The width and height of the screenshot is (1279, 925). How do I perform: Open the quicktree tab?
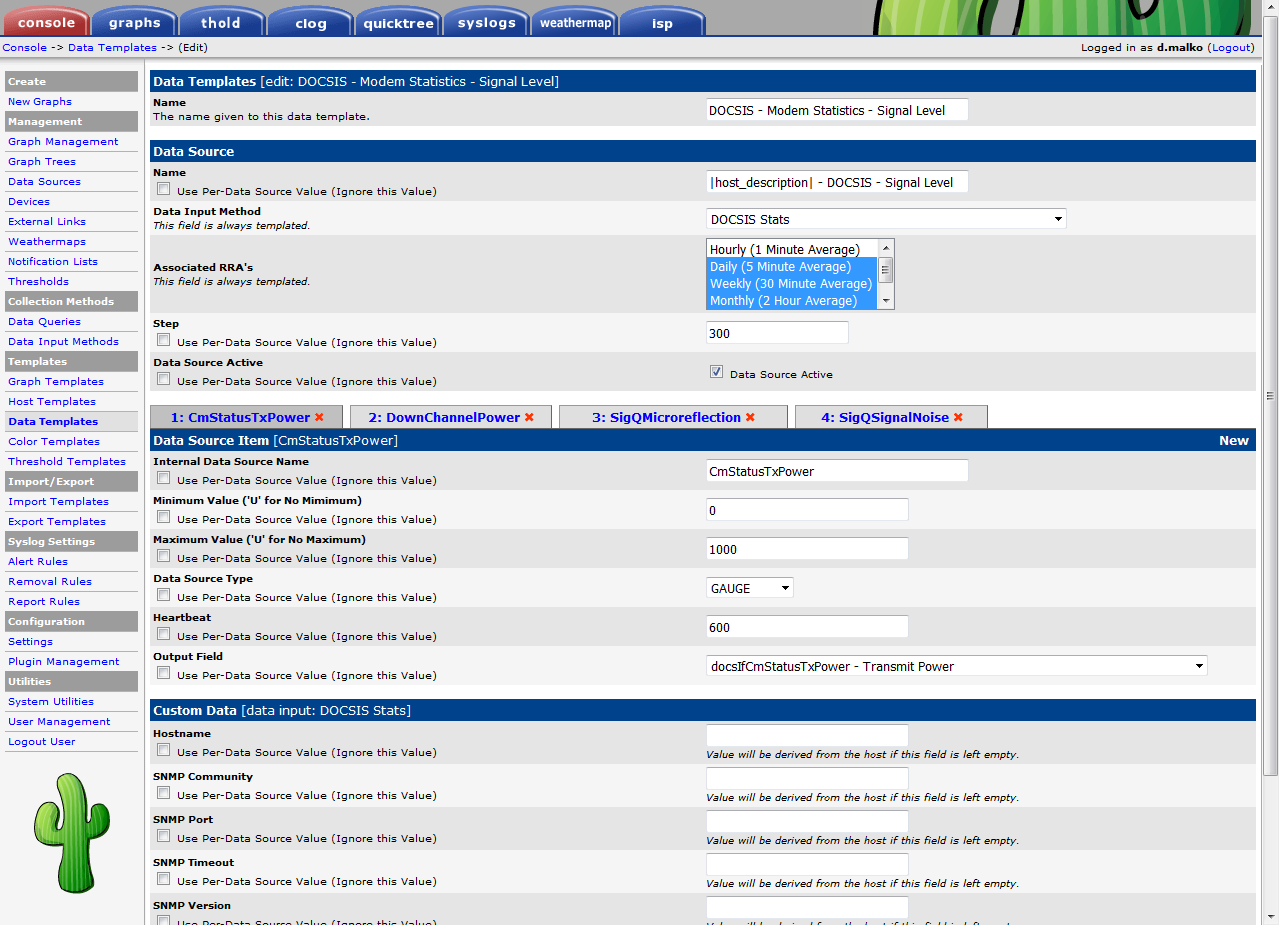click(398, 22)
